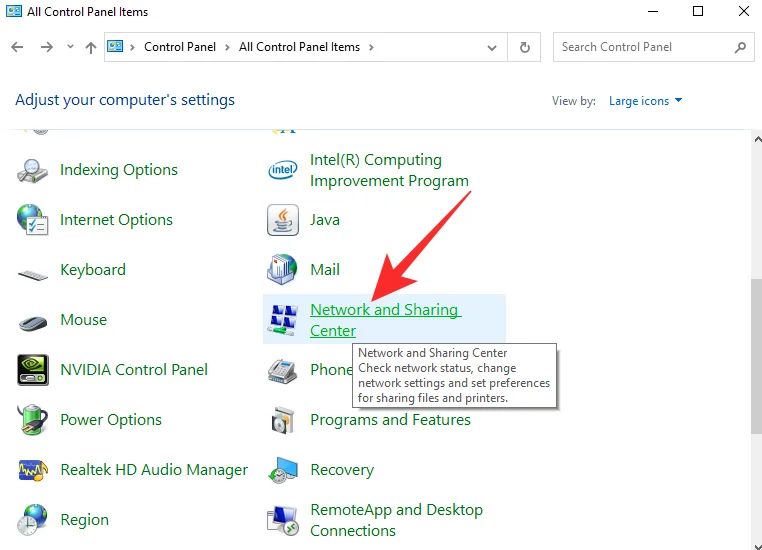Open the Recovery link
Image resolution: width=762 pixels, height=550 pixels.
point(342,470)
